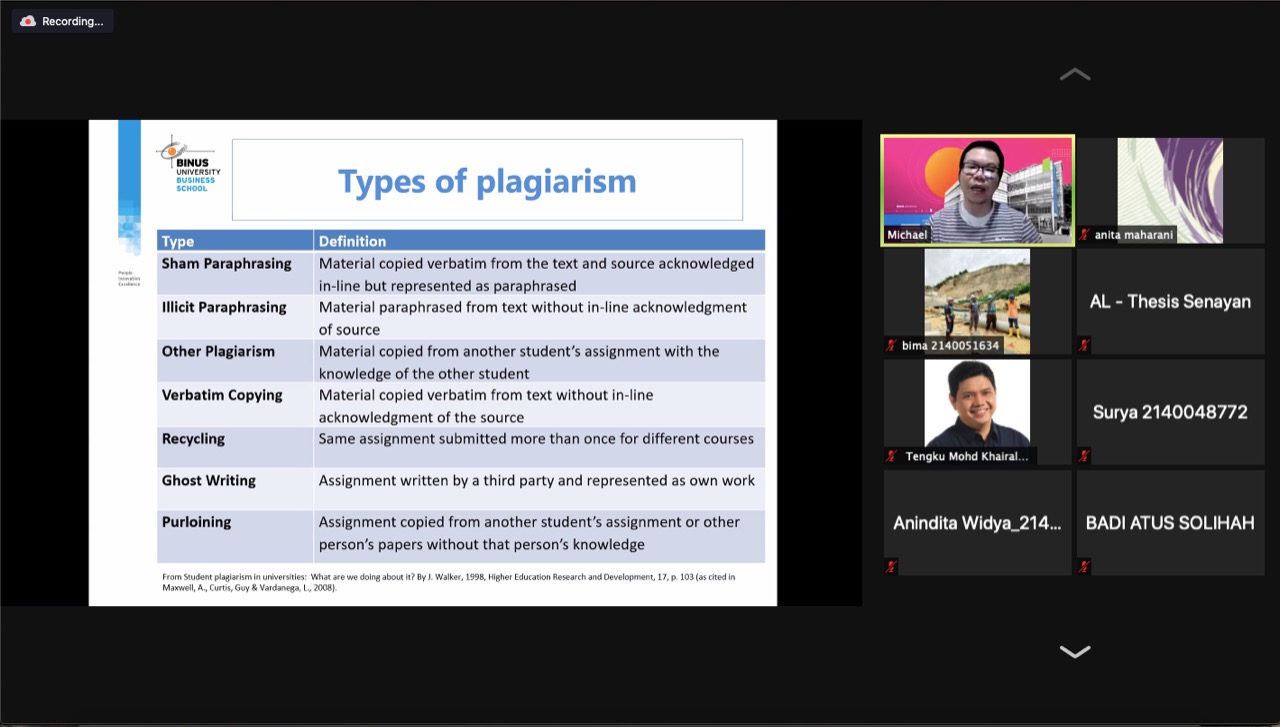Click muted mic icon on AL - Thesis Senayan tile
Screen dimensions: 1280x727
[1085, 345]
